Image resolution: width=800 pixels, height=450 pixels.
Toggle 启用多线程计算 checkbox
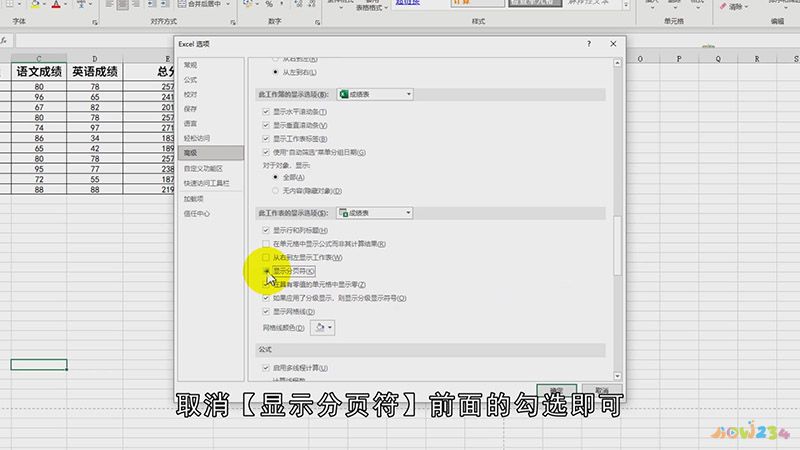click(266, 367)
